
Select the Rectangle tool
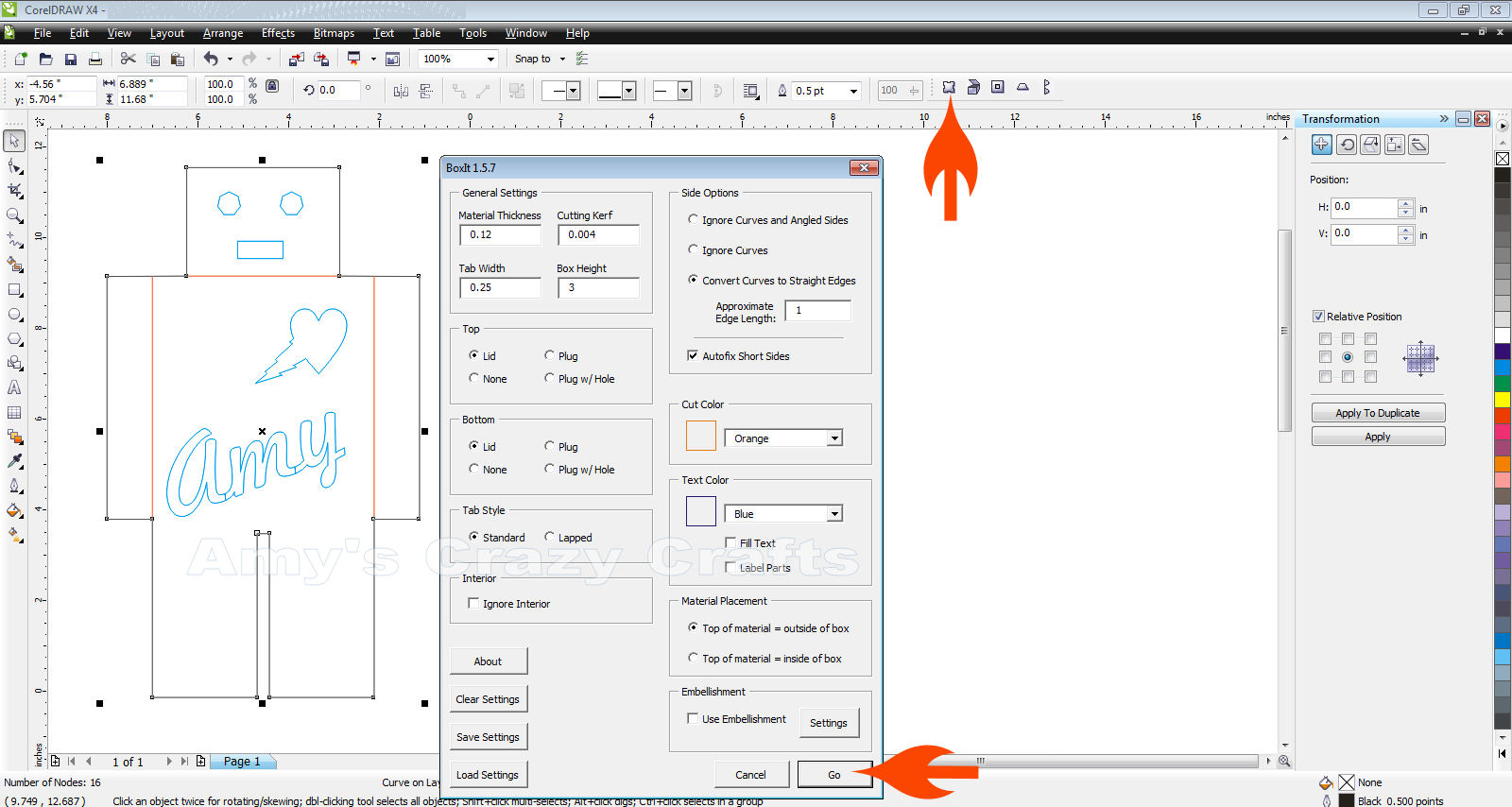(14, 289)
